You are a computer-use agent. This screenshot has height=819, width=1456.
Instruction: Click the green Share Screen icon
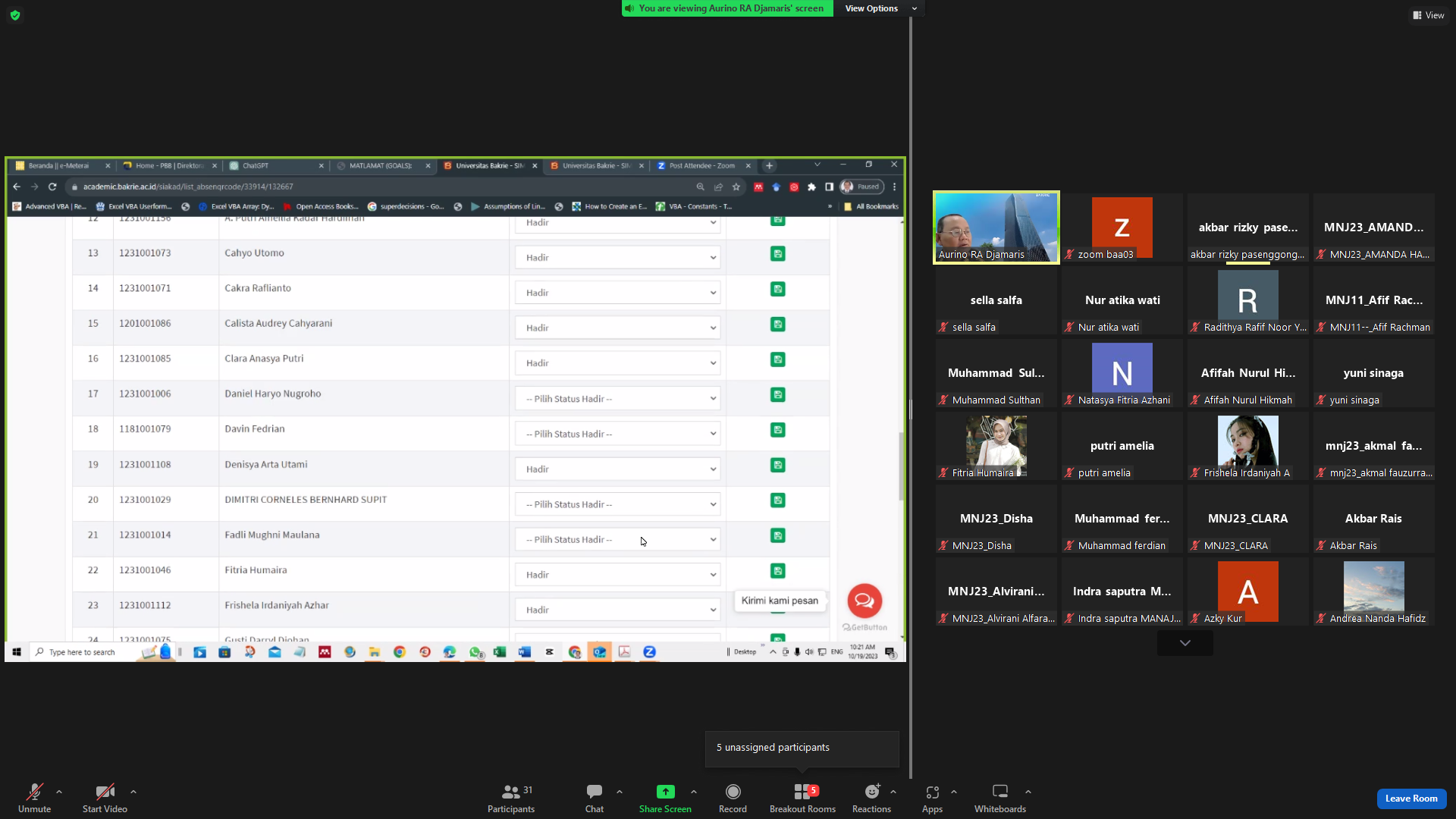665,792
